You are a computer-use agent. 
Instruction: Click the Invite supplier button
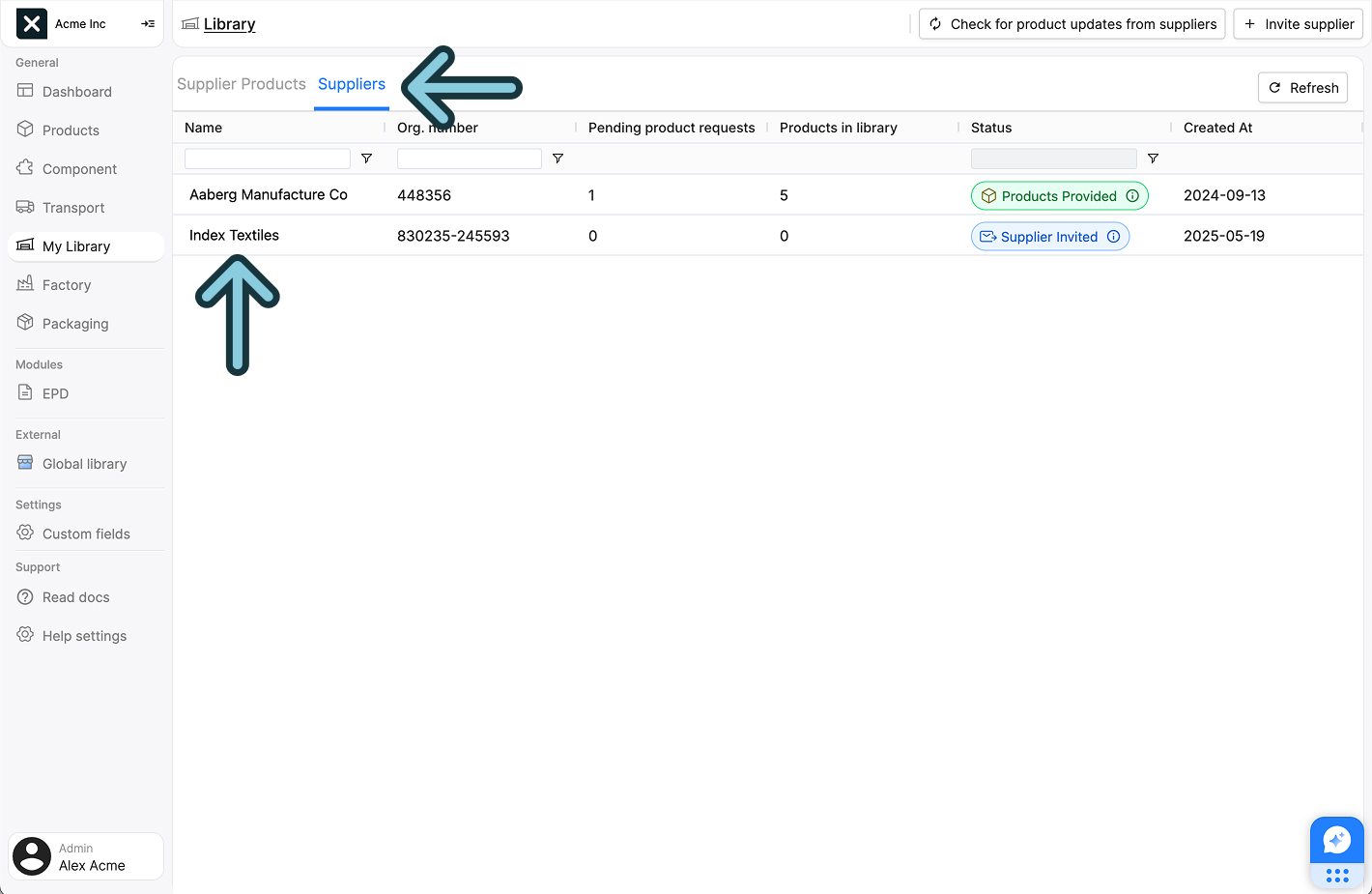point(1298,24)
